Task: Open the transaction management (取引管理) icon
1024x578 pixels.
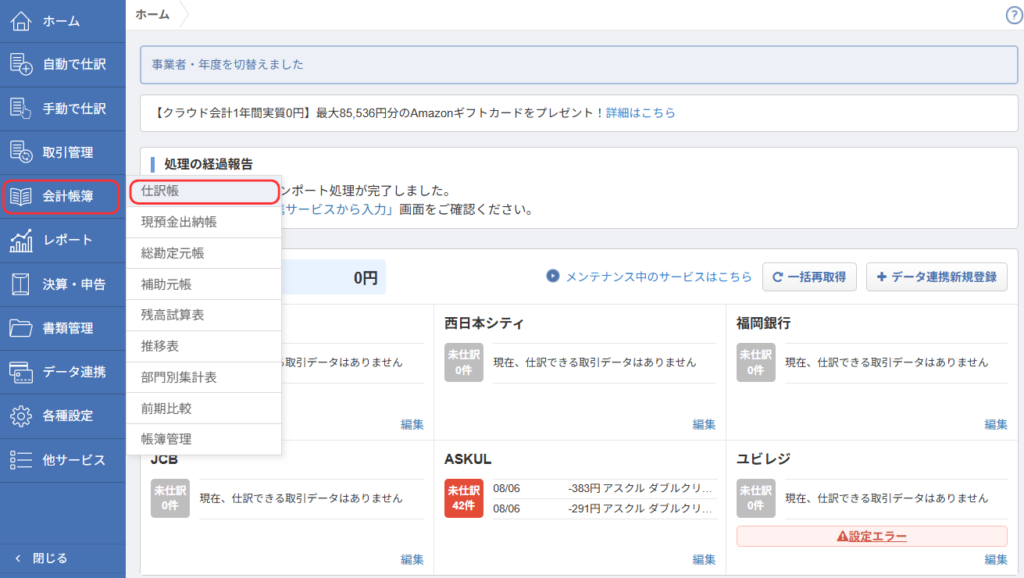Action: pos(21,153)
